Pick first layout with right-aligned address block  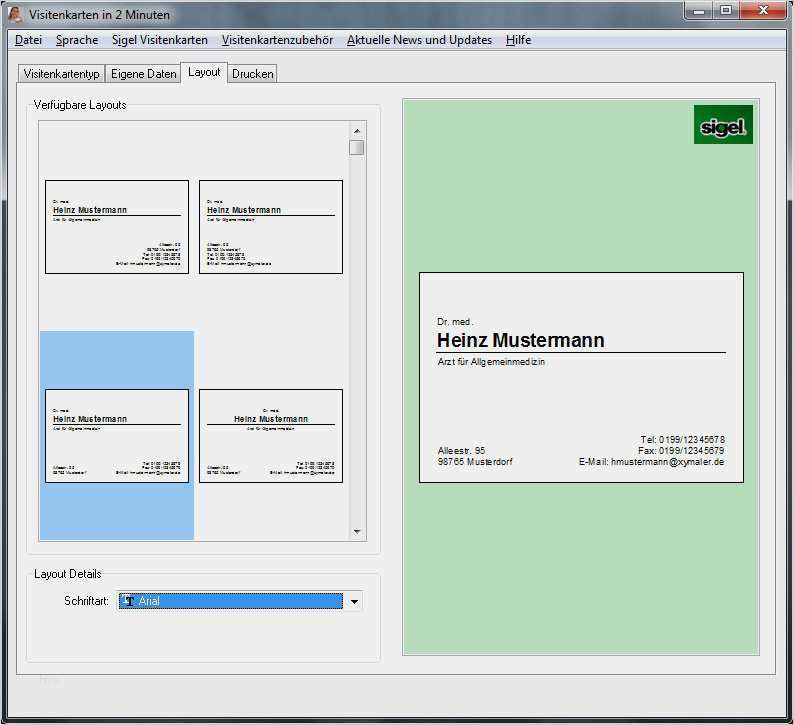click(117, 227)
